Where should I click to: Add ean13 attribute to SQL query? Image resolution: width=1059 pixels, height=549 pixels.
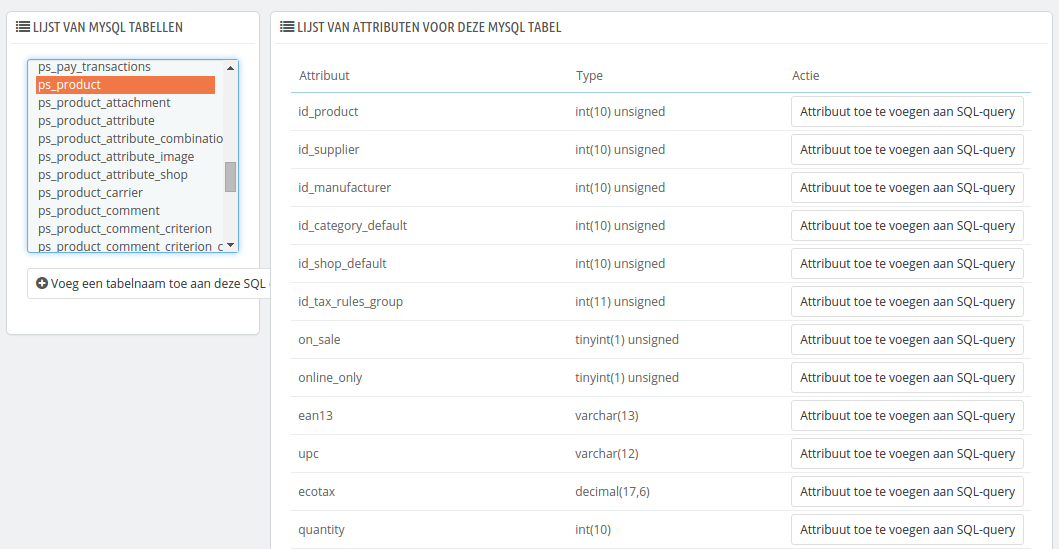[x=907, y=415]
